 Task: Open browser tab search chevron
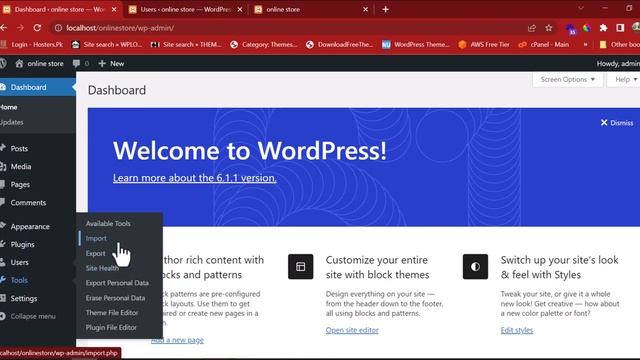pyautogui.click(x=581, y=8)
